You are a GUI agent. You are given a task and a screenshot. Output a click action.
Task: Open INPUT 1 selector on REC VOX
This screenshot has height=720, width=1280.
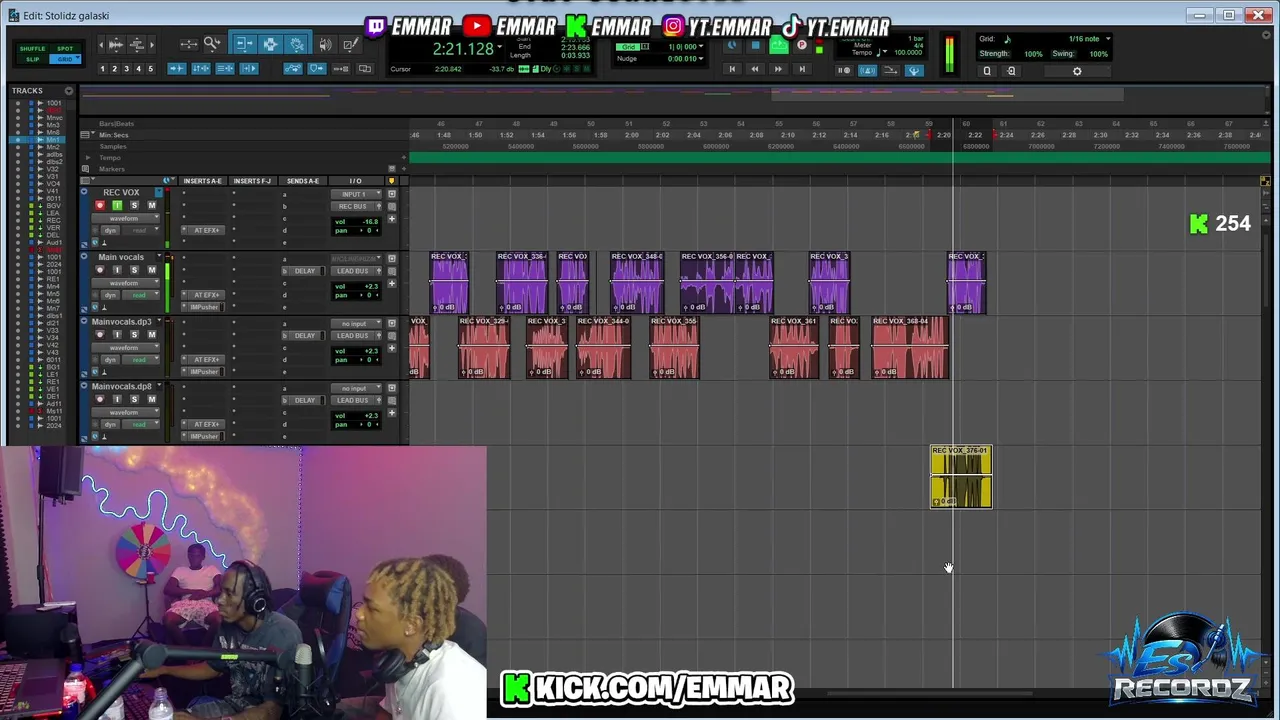tap(355, 194)
